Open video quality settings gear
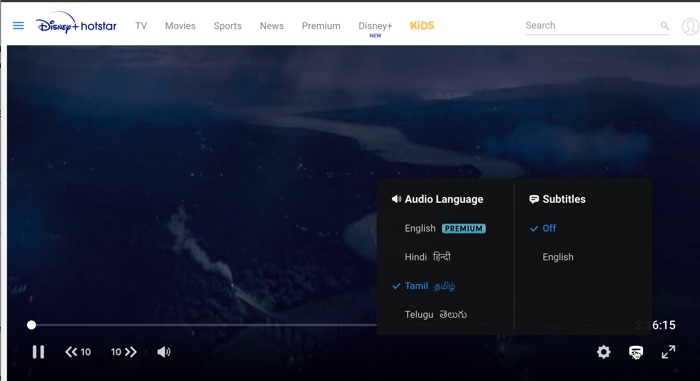700x381 pixels. tap(604, 352)
